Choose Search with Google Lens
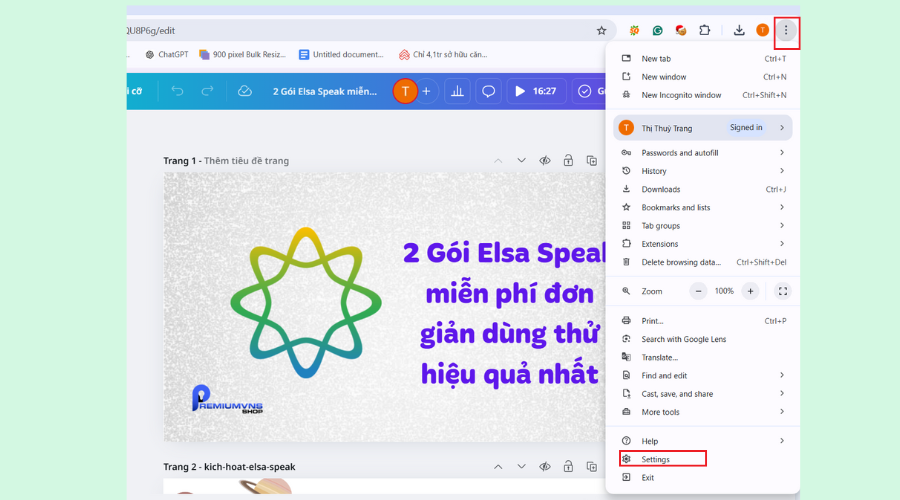The height and width of the screenshot is (500, 900). tap(703, 339)
